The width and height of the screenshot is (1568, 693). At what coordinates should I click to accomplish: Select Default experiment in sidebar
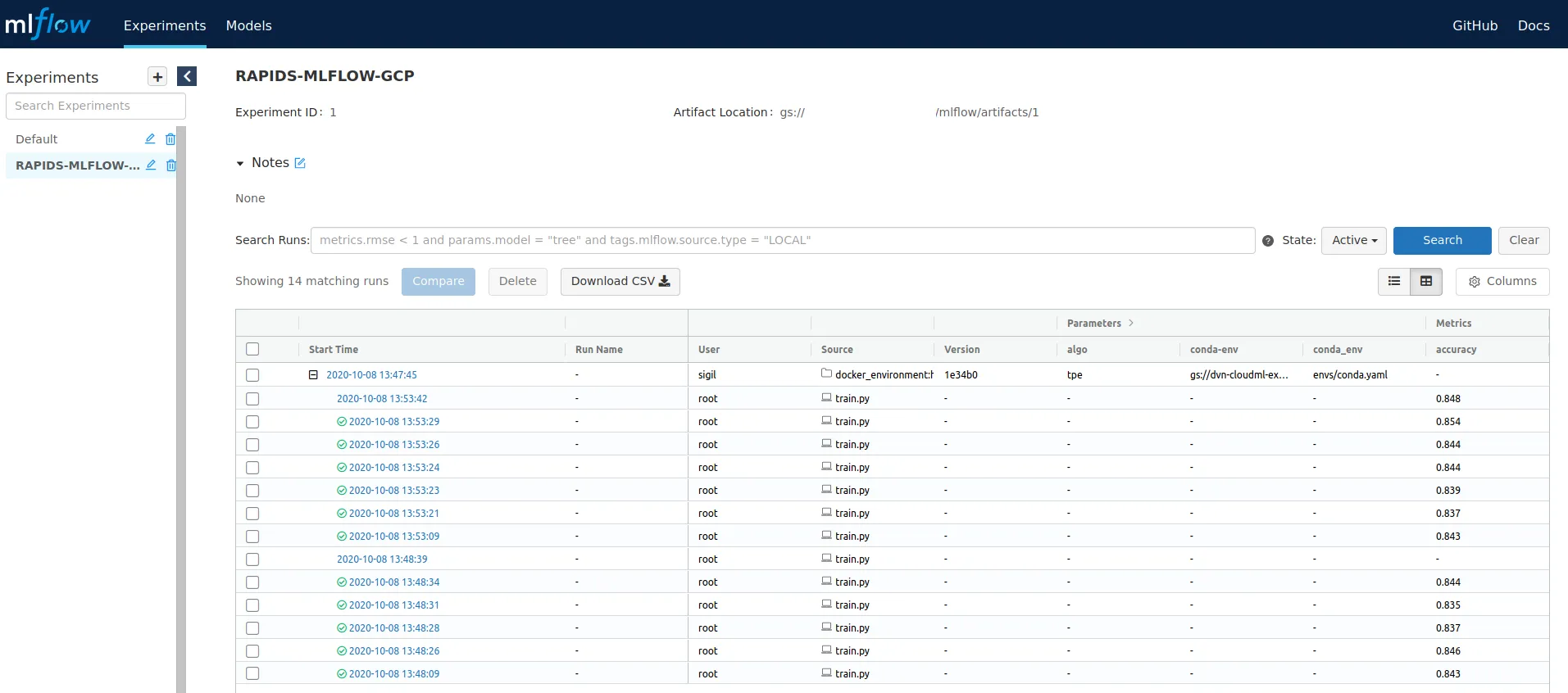coord(37,139)
